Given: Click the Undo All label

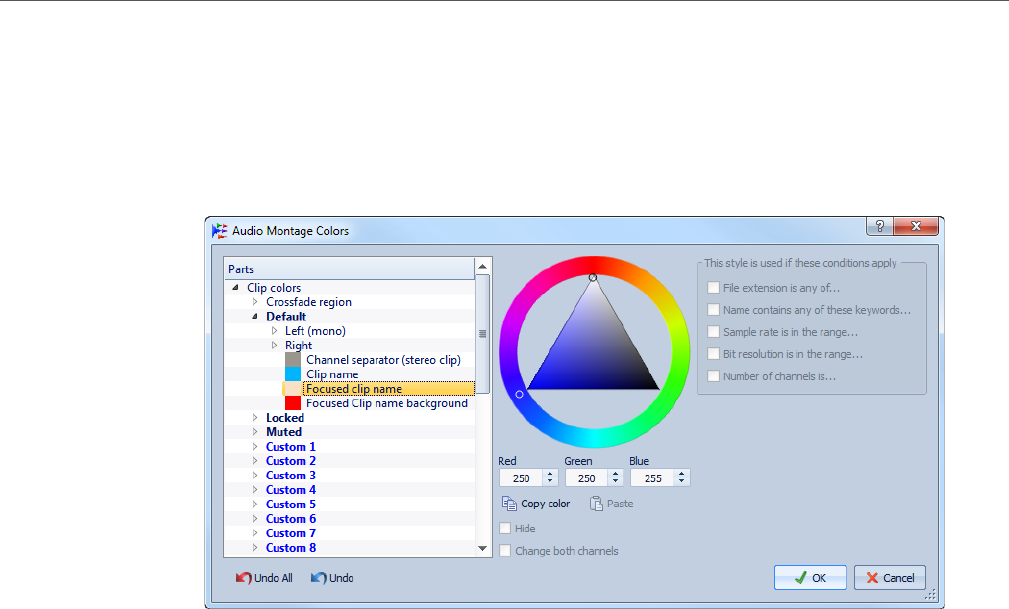Looking at the screenshot, I should 273,578.
